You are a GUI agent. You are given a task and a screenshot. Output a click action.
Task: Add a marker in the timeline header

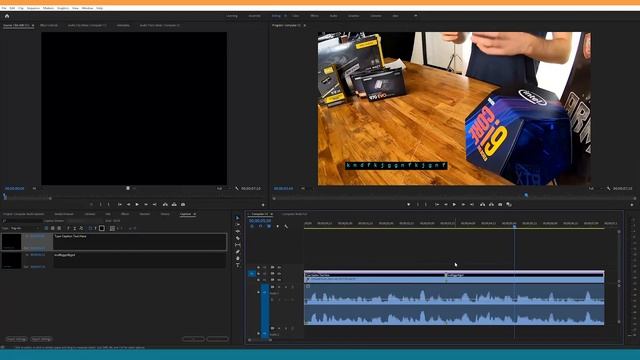[278, 227]
